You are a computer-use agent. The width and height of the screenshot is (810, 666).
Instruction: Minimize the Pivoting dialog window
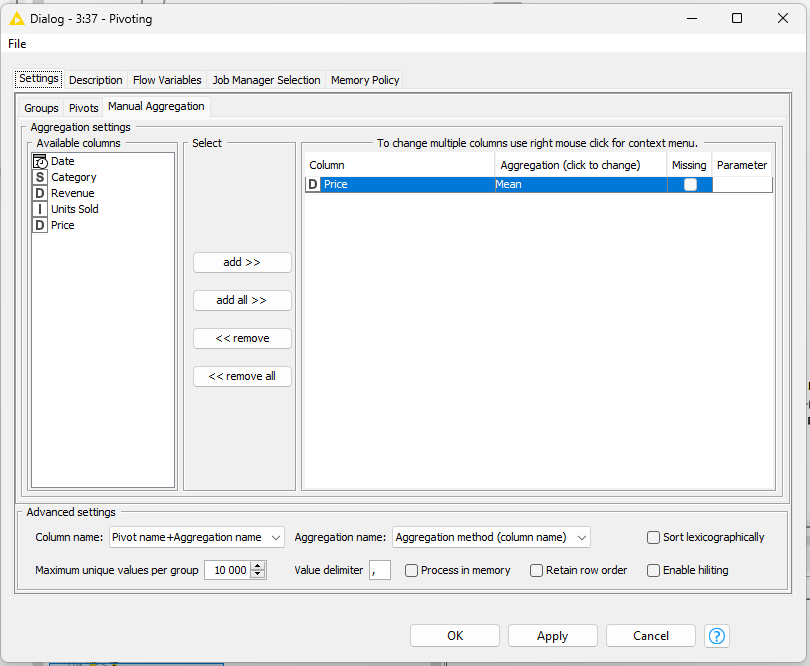(692, 19)
